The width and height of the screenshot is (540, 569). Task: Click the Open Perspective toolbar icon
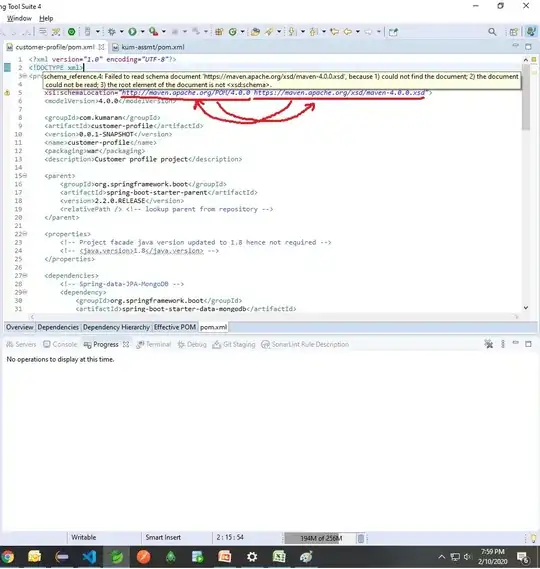514,32
